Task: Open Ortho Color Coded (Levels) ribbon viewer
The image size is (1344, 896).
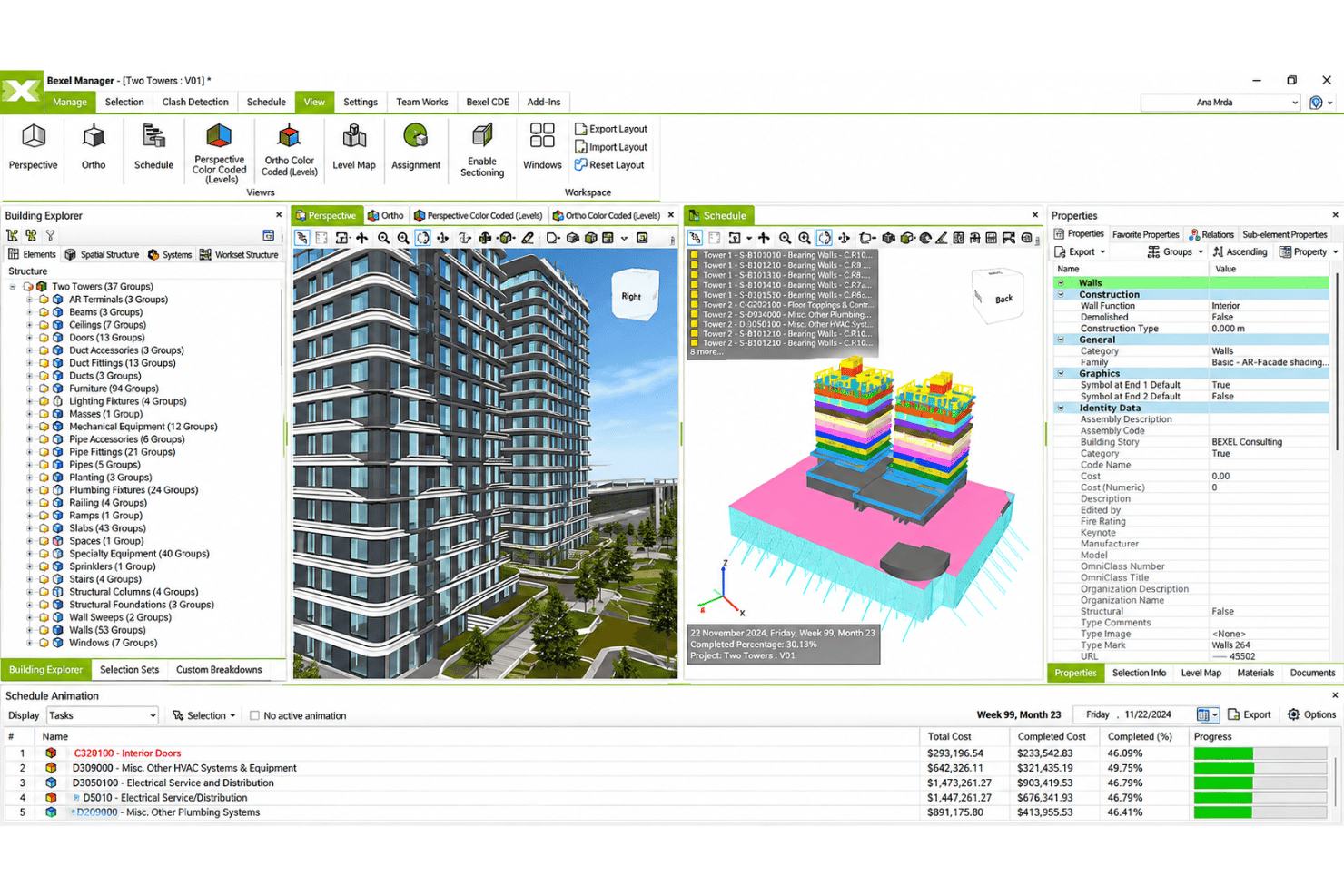Action: click(289, 150)
